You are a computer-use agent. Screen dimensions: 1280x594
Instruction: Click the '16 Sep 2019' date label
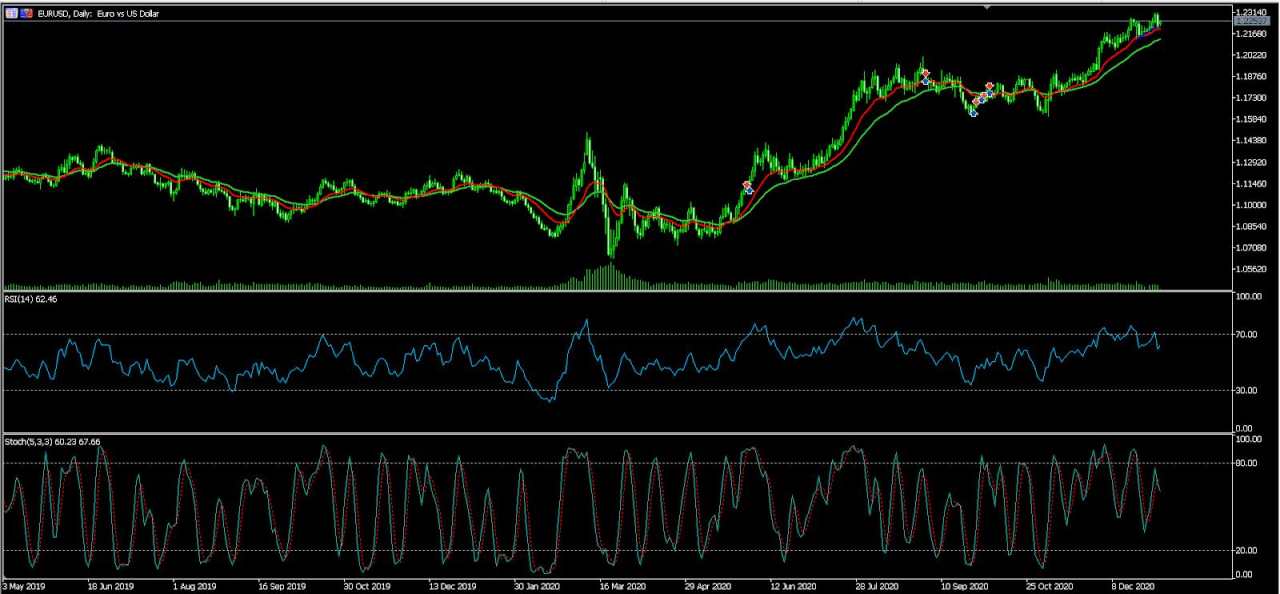tap(280, 586)
